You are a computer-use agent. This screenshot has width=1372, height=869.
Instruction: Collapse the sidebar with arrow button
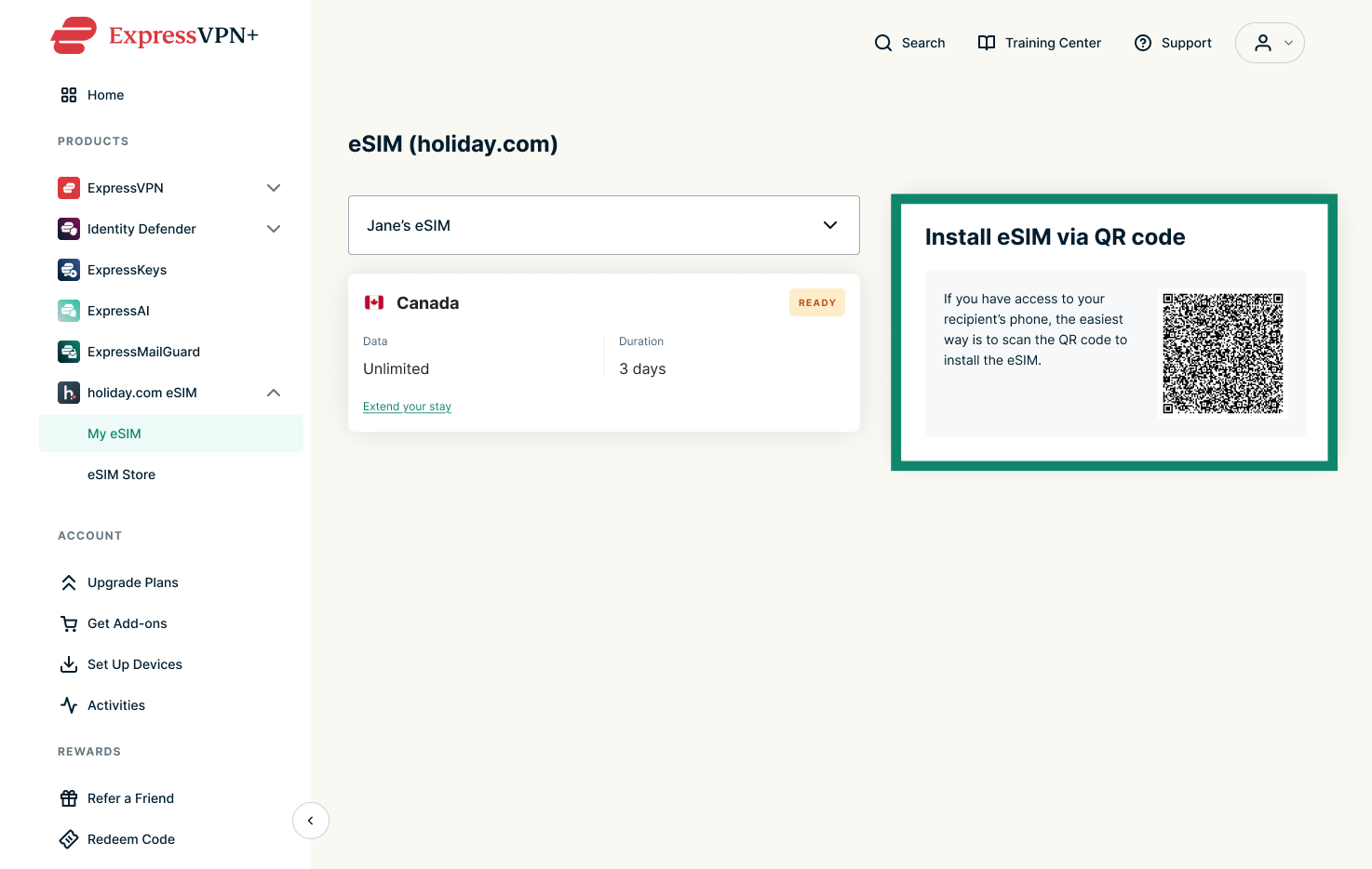[311, 821]
